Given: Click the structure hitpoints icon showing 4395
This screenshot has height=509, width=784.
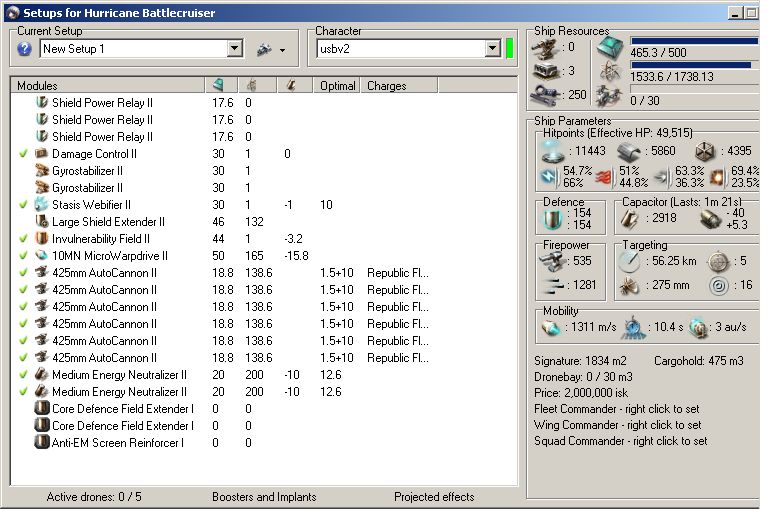Looking at the screenshot, I should (x=704, y=152).
